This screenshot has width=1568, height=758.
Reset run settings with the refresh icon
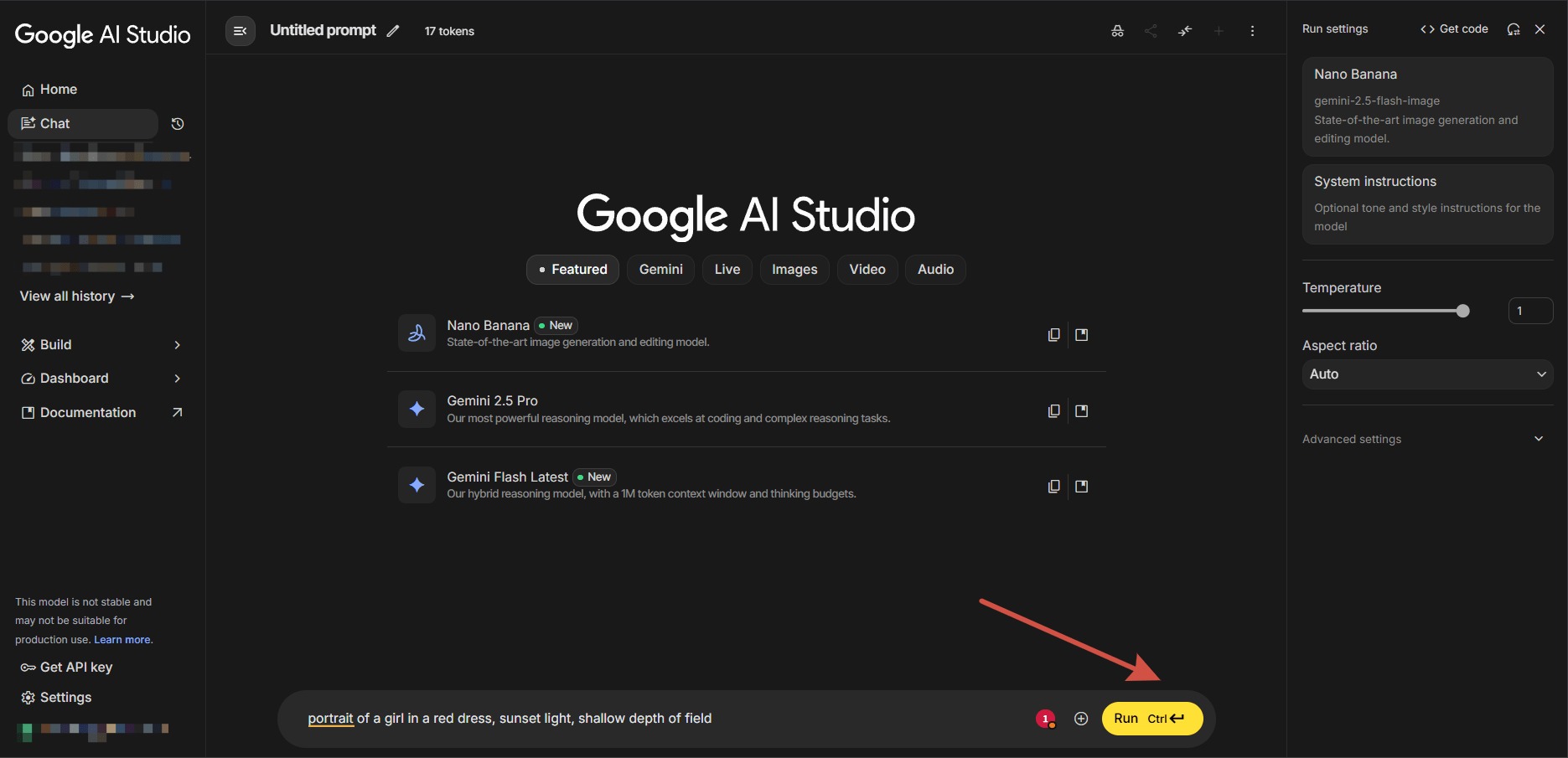pos(1514,29)
